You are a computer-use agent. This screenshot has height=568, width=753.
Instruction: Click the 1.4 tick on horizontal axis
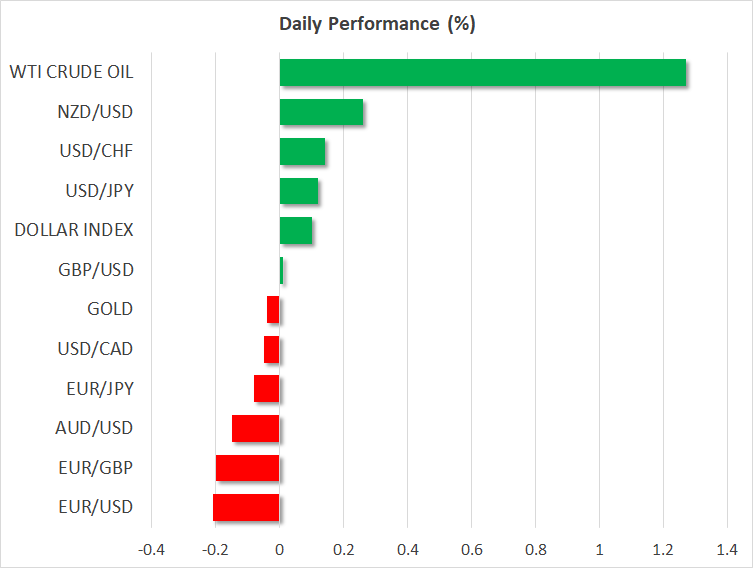[726, 550]
